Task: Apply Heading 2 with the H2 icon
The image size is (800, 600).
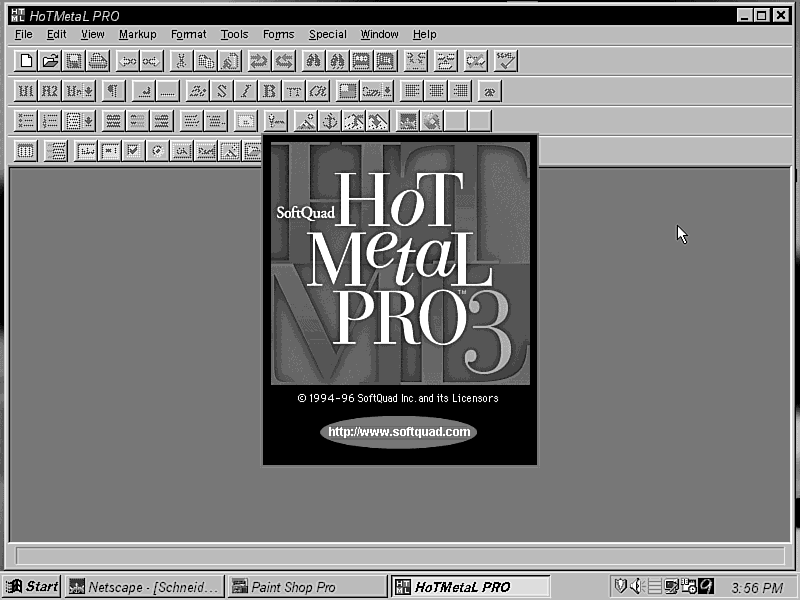Action: point(50,91)
